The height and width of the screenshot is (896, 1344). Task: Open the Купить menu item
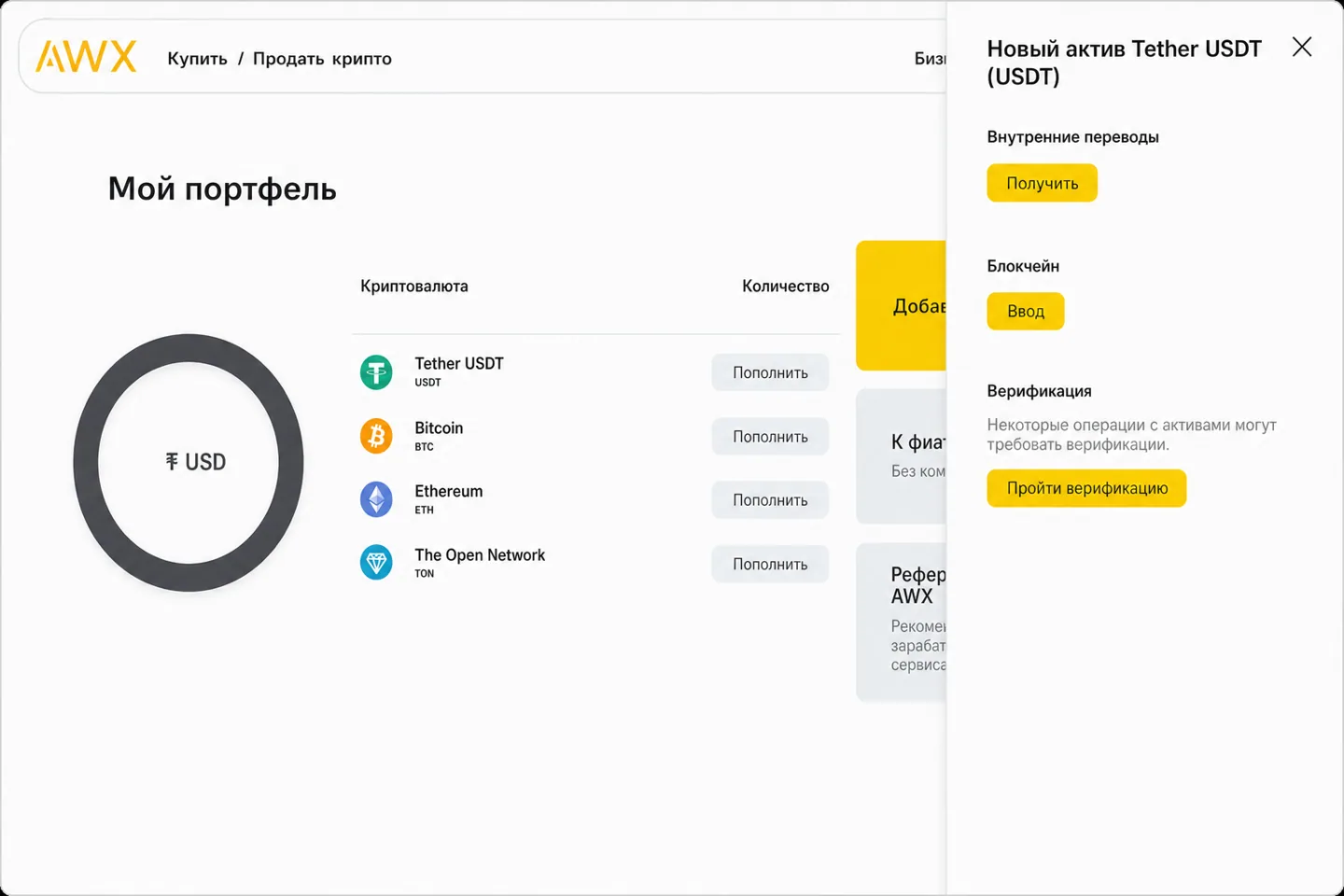tap(197, 59)
